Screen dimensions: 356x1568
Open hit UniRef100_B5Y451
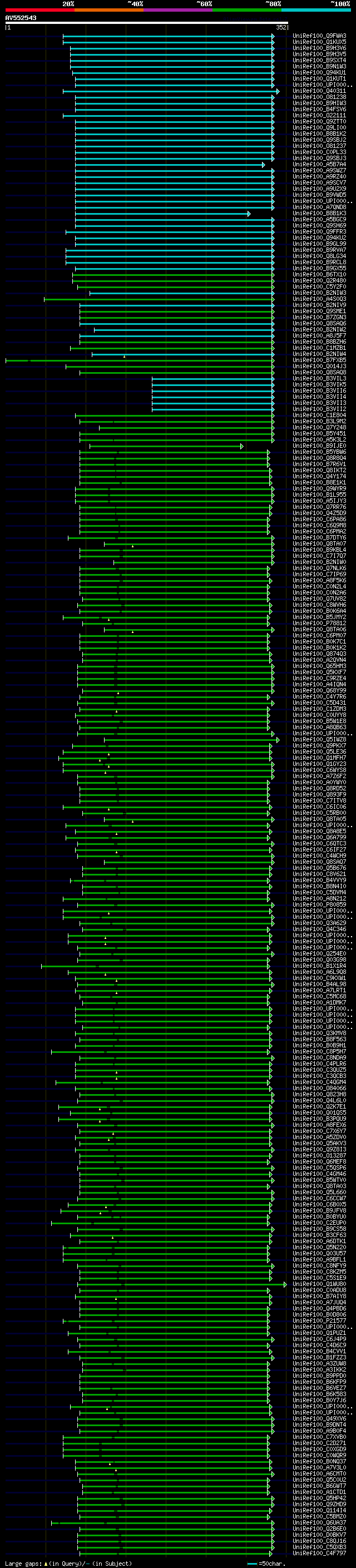coord(319,433)
